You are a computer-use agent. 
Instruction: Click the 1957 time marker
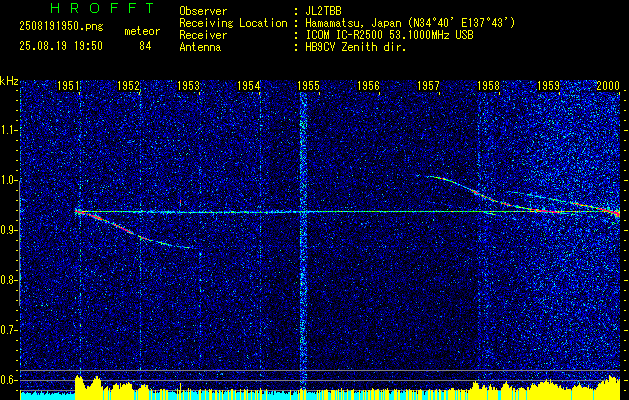(x=428, y=85)
